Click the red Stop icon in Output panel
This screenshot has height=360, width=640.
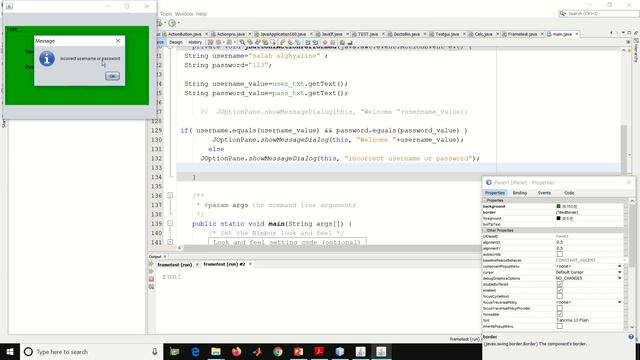click(151, 279)
